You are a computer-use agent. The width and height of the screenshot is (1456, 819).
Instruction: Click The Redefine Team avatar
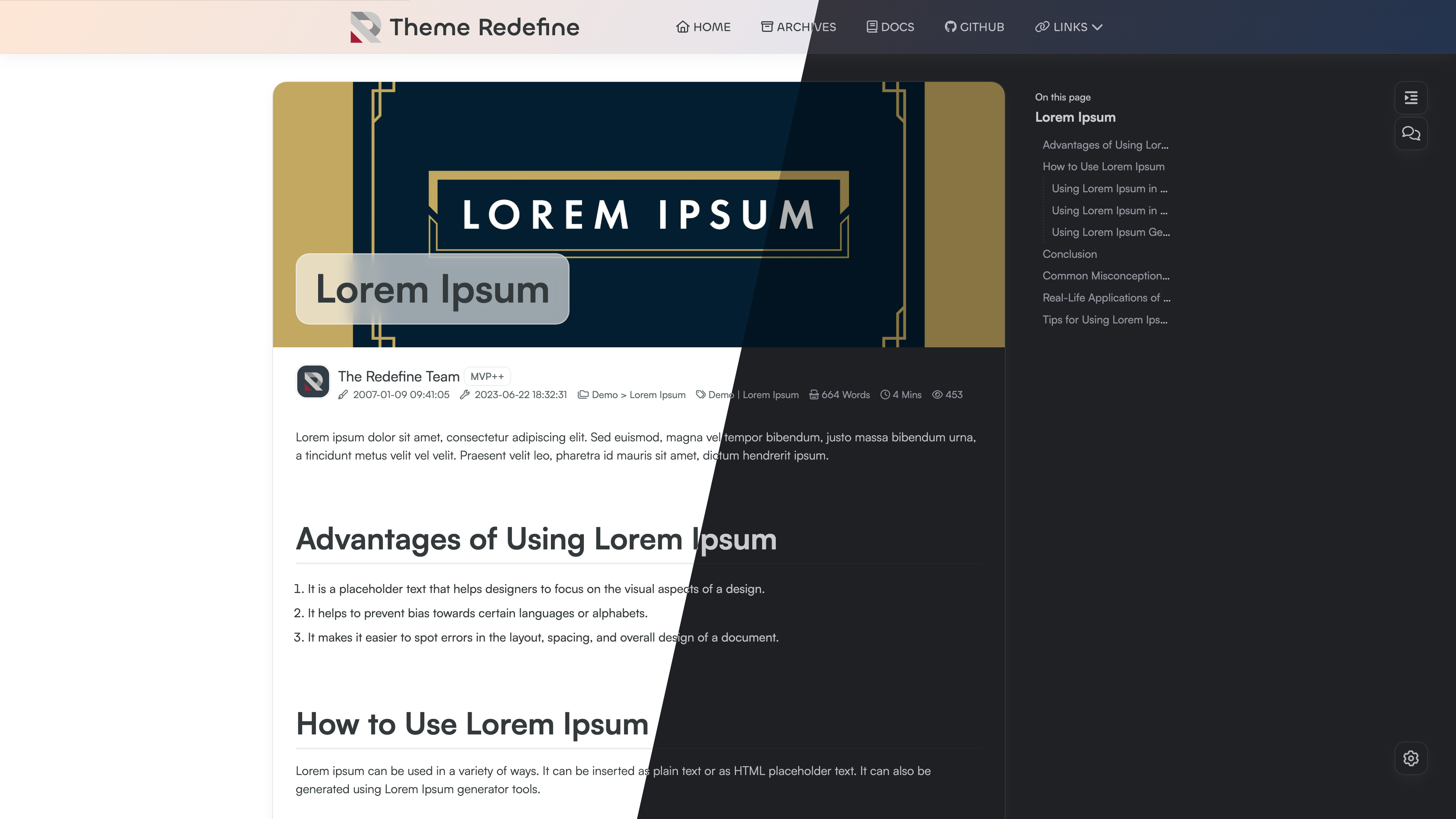[313, 381]
